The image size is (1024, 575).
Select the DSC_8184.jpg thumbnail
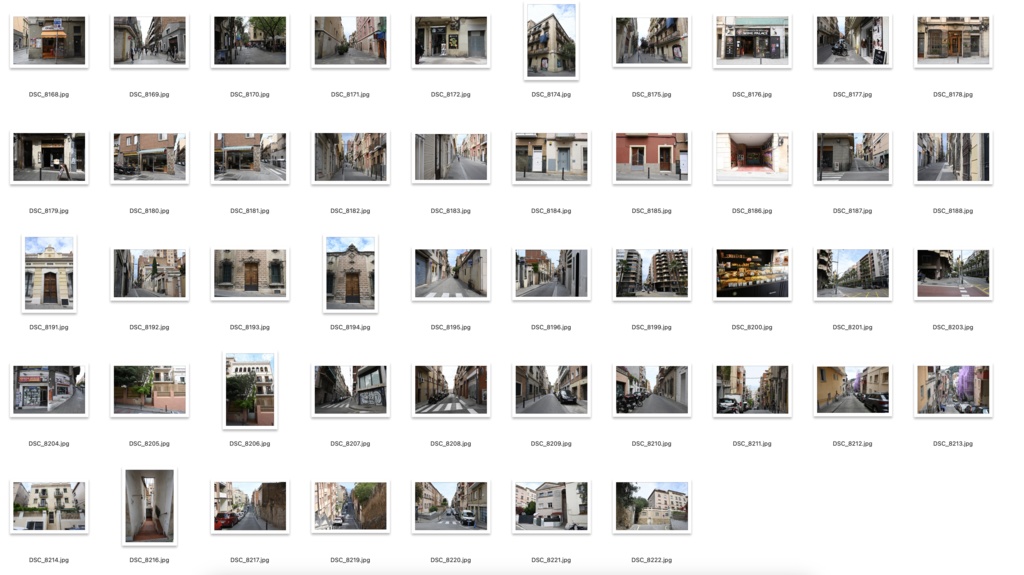551,157
